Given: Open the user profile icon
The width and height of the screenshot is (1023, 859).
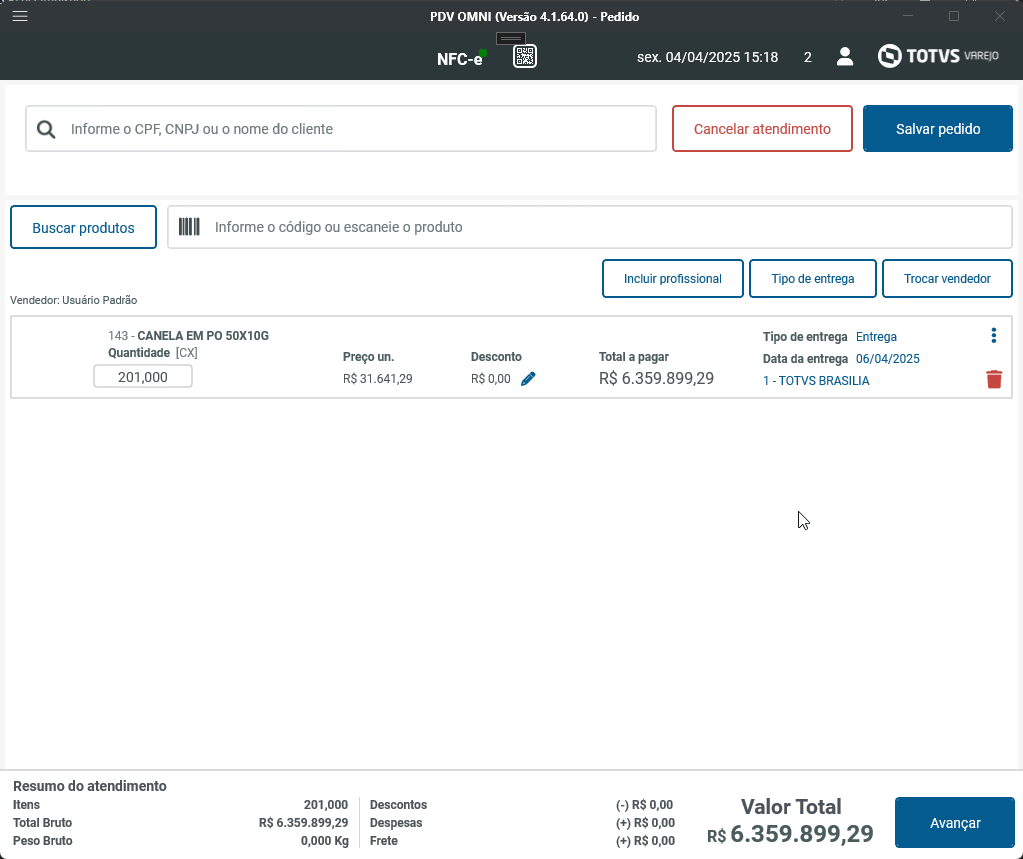Looking at the screenshot, I should coord(845,57).
